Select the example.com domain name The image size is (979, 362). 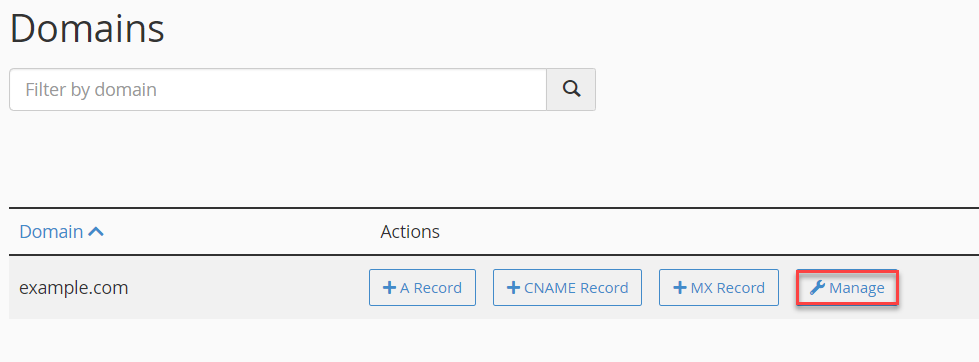(x=74, y=288)
